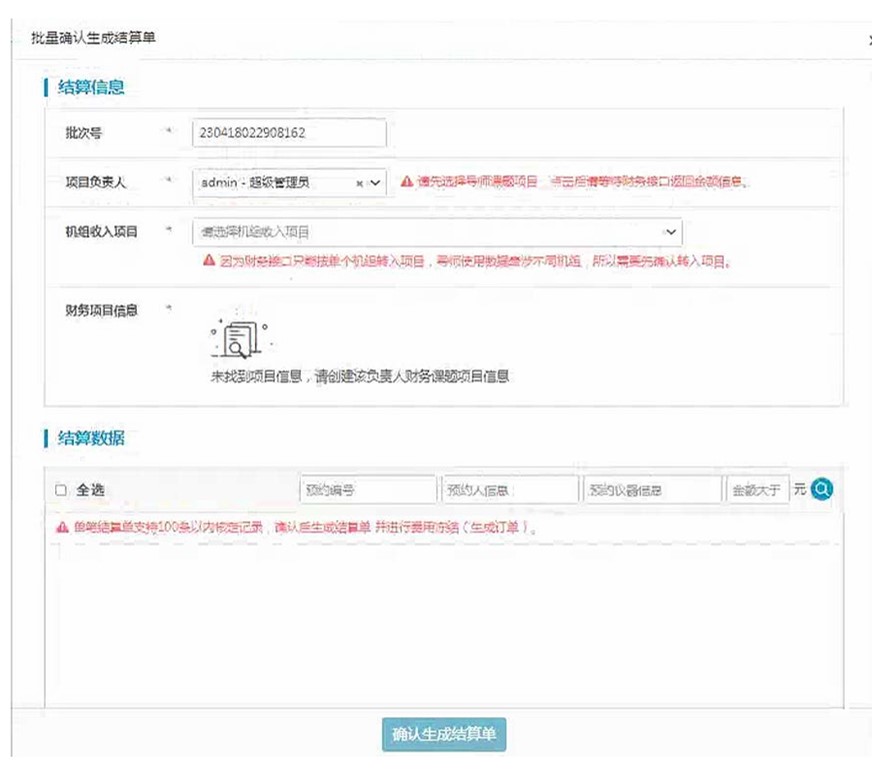This screenshot has height=783, width=872.
Task: Toggle the 全选 checkbox
Action: 61,490
